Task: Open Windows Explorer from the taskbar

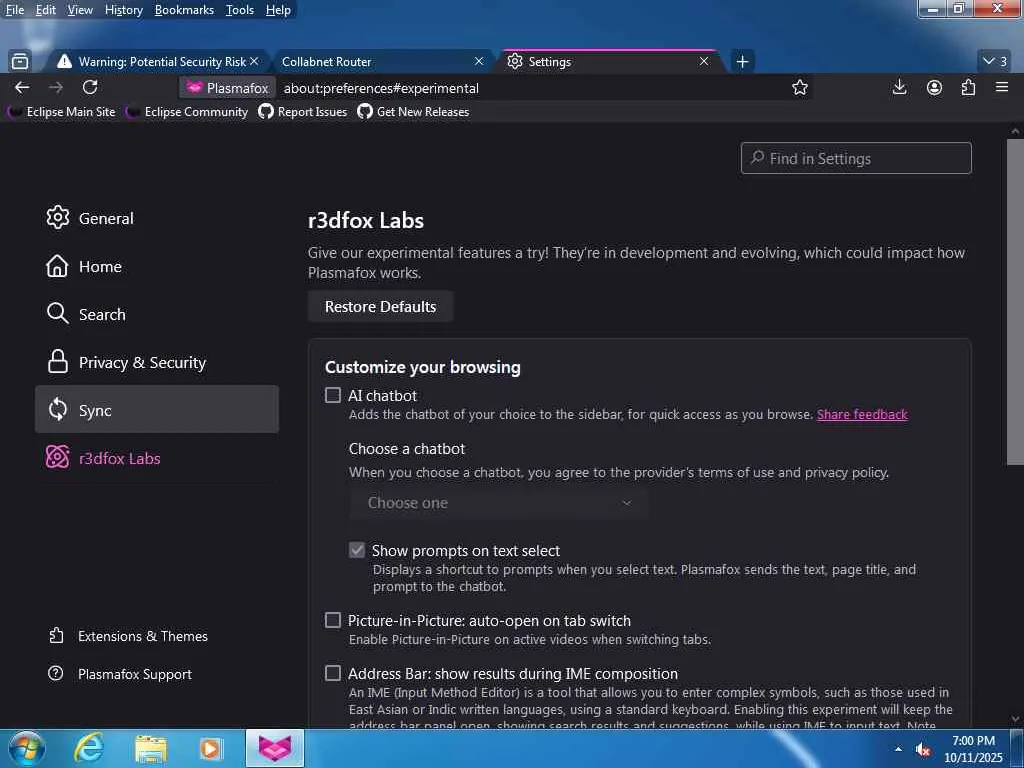Action: (151, 748)
